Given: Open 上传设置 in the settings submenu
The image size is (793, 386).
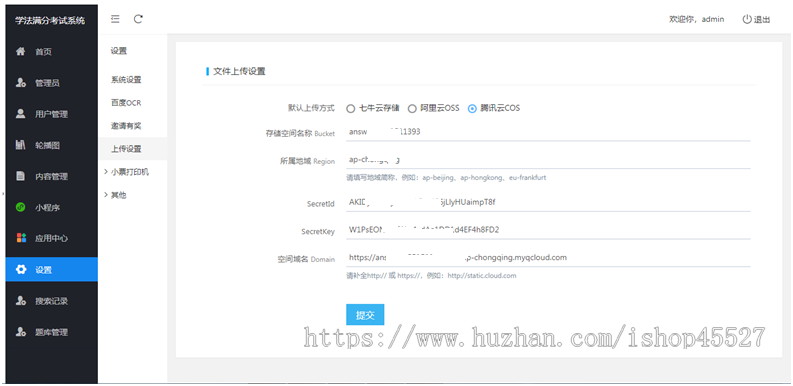Looking at the screenshot, I should tap(126, 149).
